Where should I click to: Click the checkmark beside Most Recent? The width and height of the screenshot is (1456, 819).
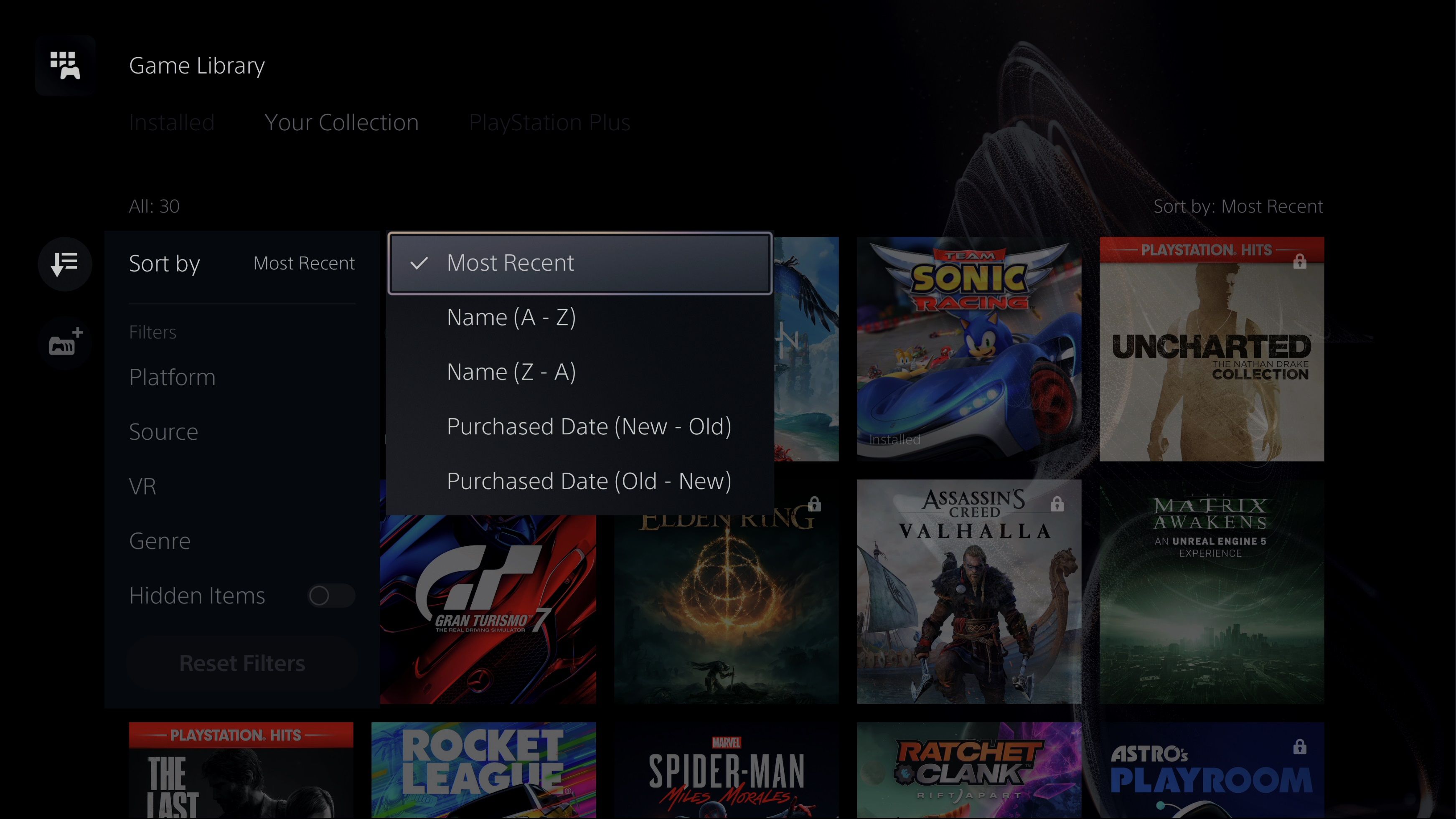pyautogui.click(x=419, y=263)
